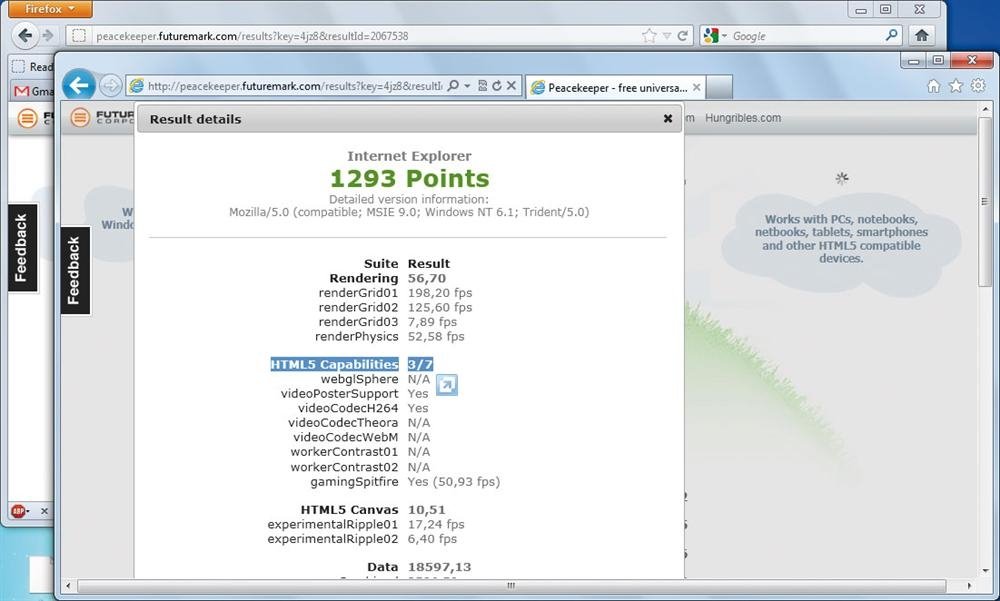1000x601 pixels.
Task: Go back in Firefox window
Action: coord(26,35)
